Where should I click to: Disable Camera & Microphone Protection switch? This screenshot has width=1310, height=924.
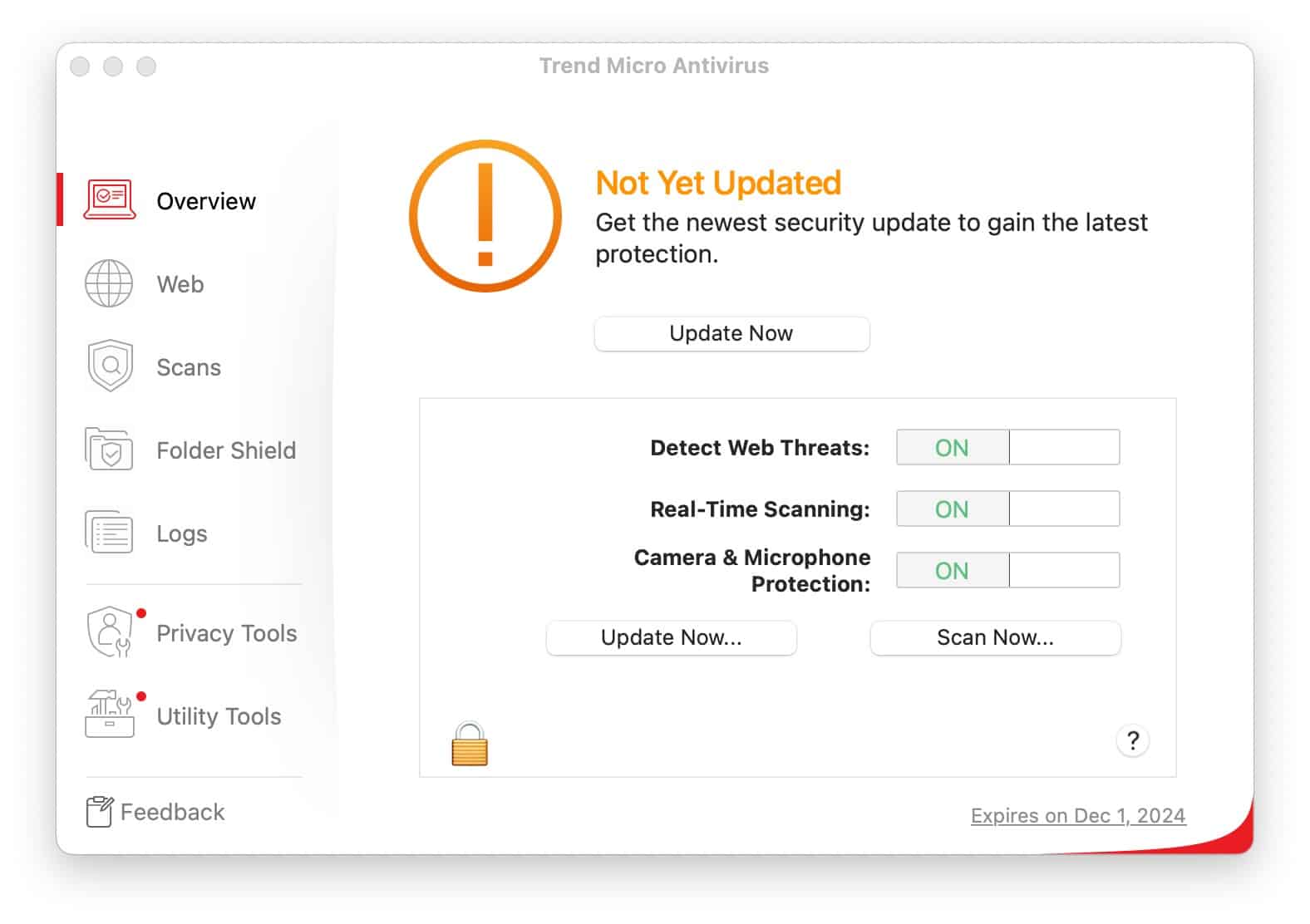click(x=1007, y=570)
